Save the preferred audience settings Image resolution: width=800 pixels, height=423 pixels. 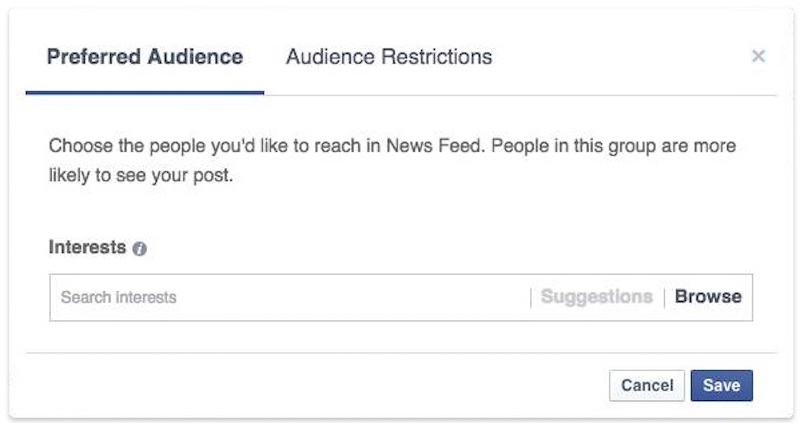[x=721, y=385]
